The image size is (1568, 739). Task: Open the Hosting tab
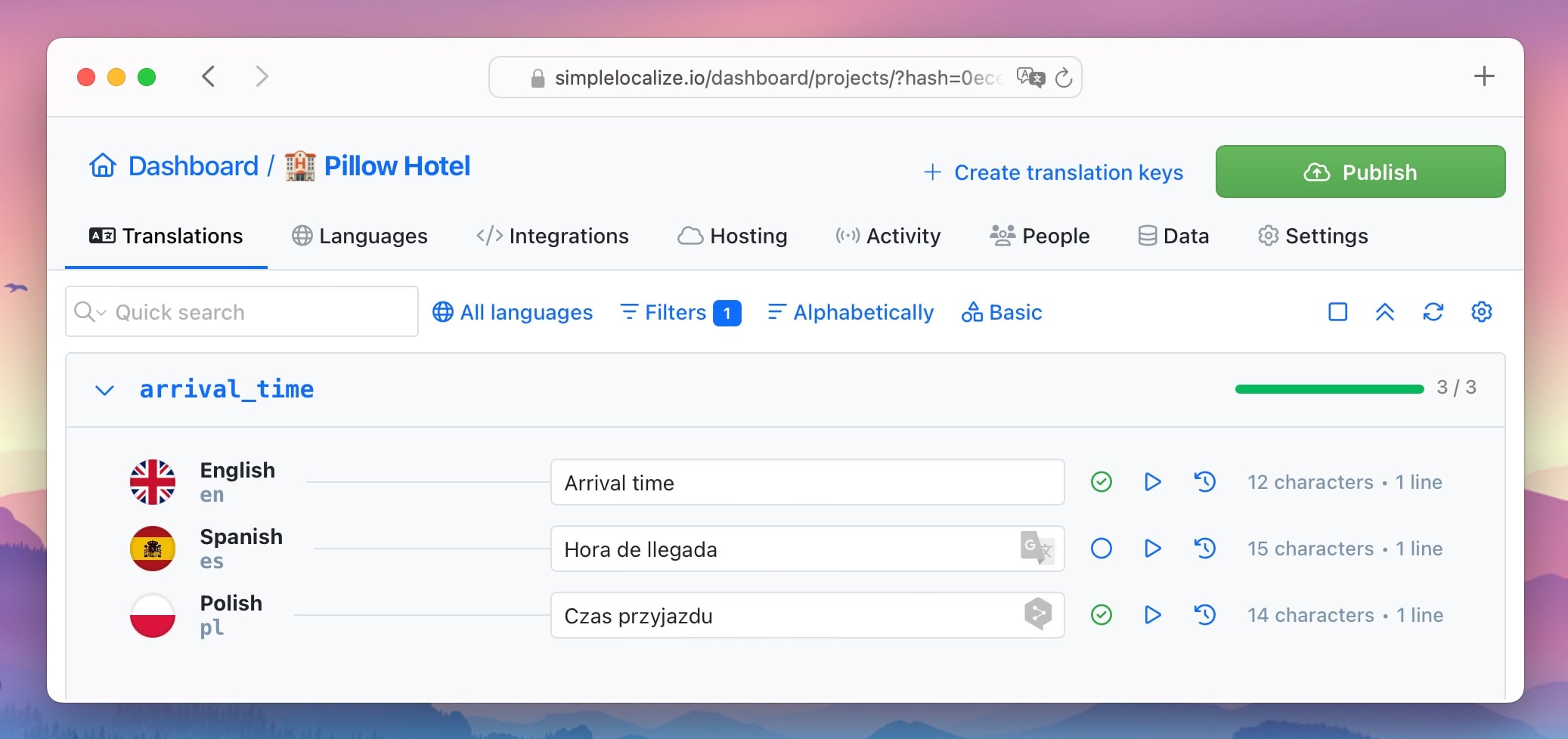pyautogui.click(x=732, y=236)
